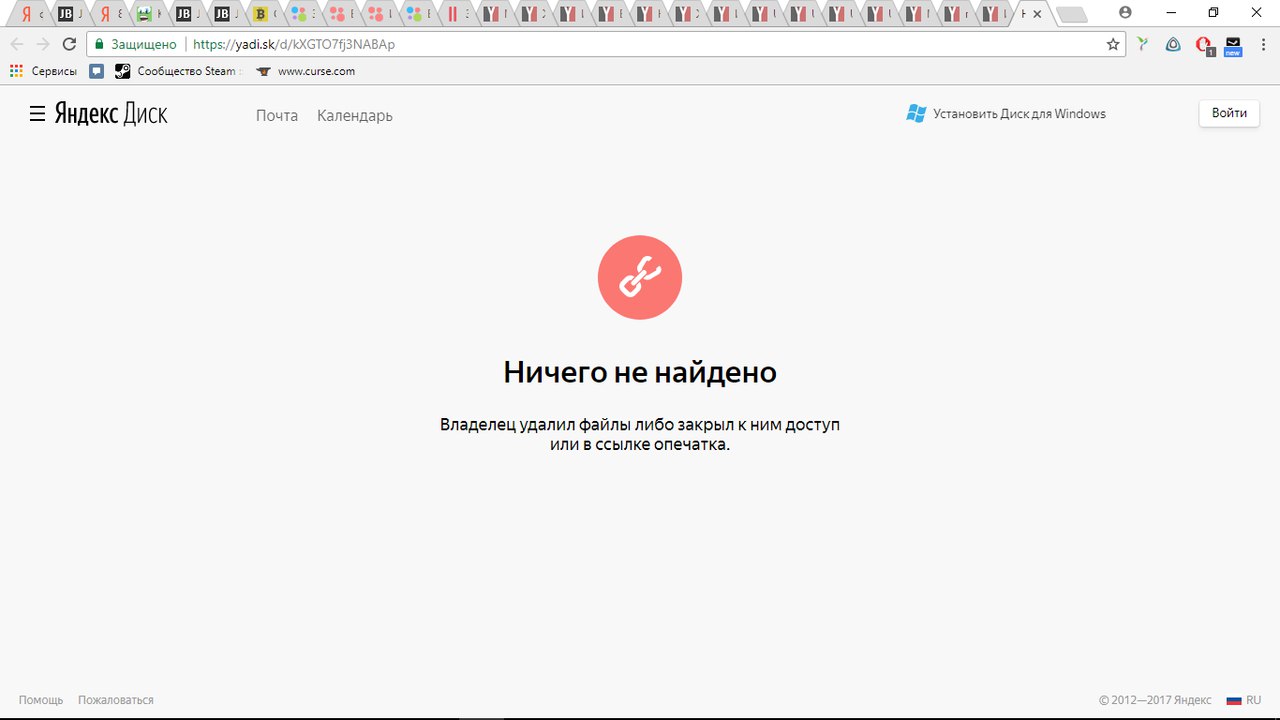This screenshot has height=720, width=1280.
Task: Click the green-yellow sprout extension icon
Action: point(1143,44)
